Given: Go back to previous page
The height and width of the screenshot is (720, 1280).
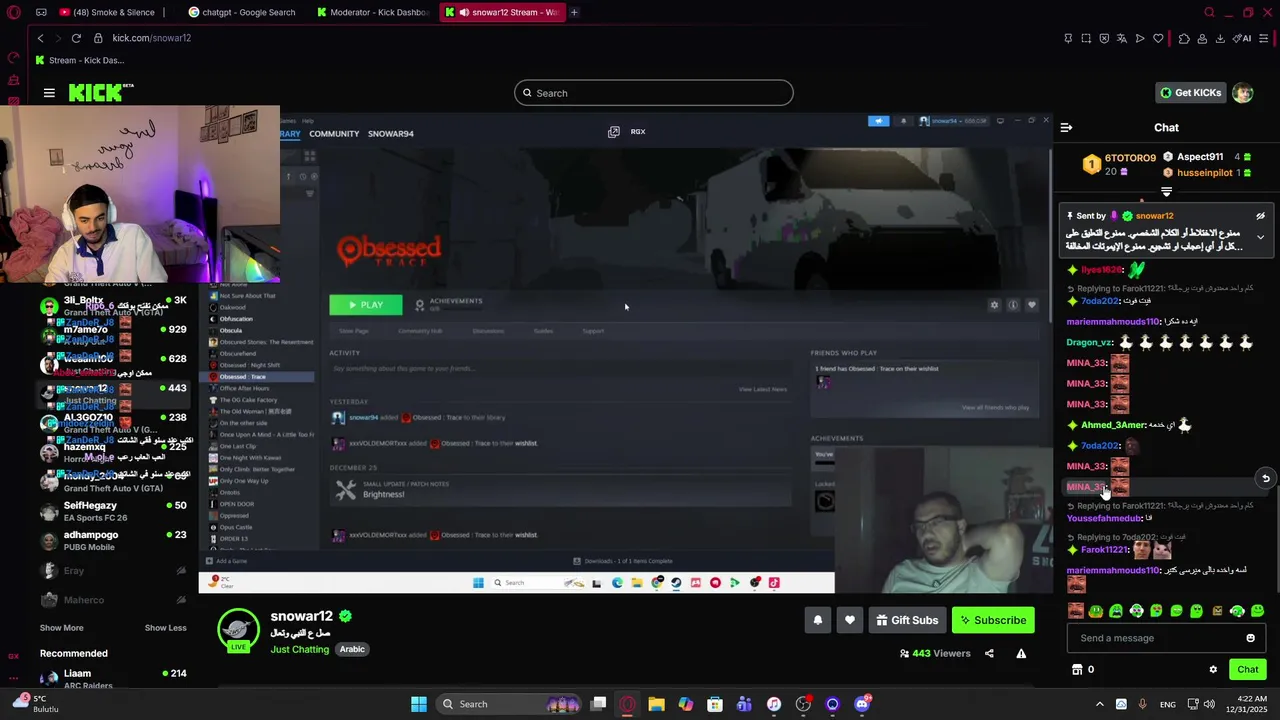Looking at the screenshot, I should click(40, 38).
